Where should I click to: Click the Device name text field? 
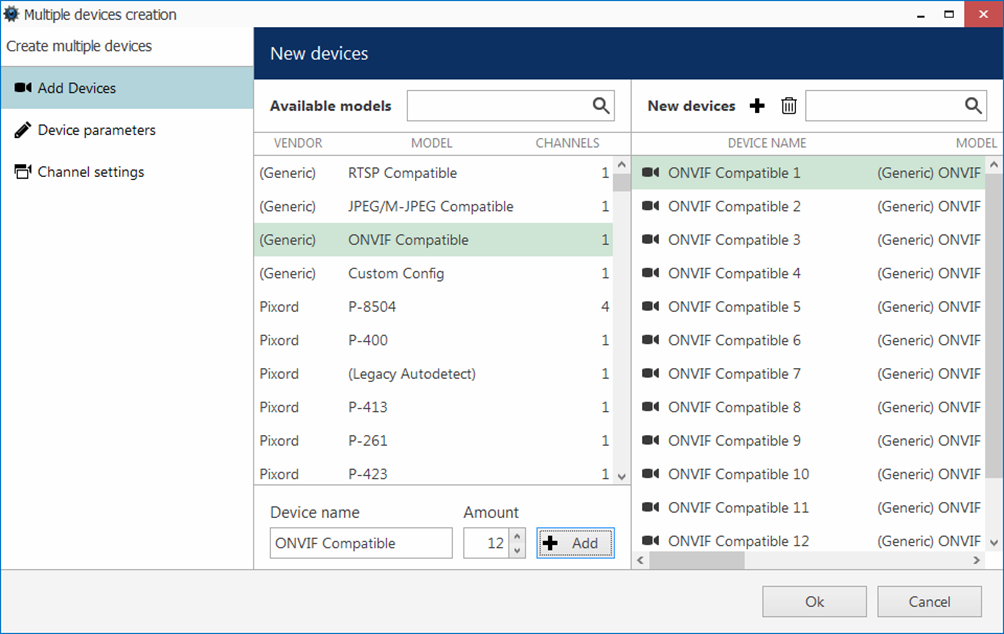coord(361,543)
